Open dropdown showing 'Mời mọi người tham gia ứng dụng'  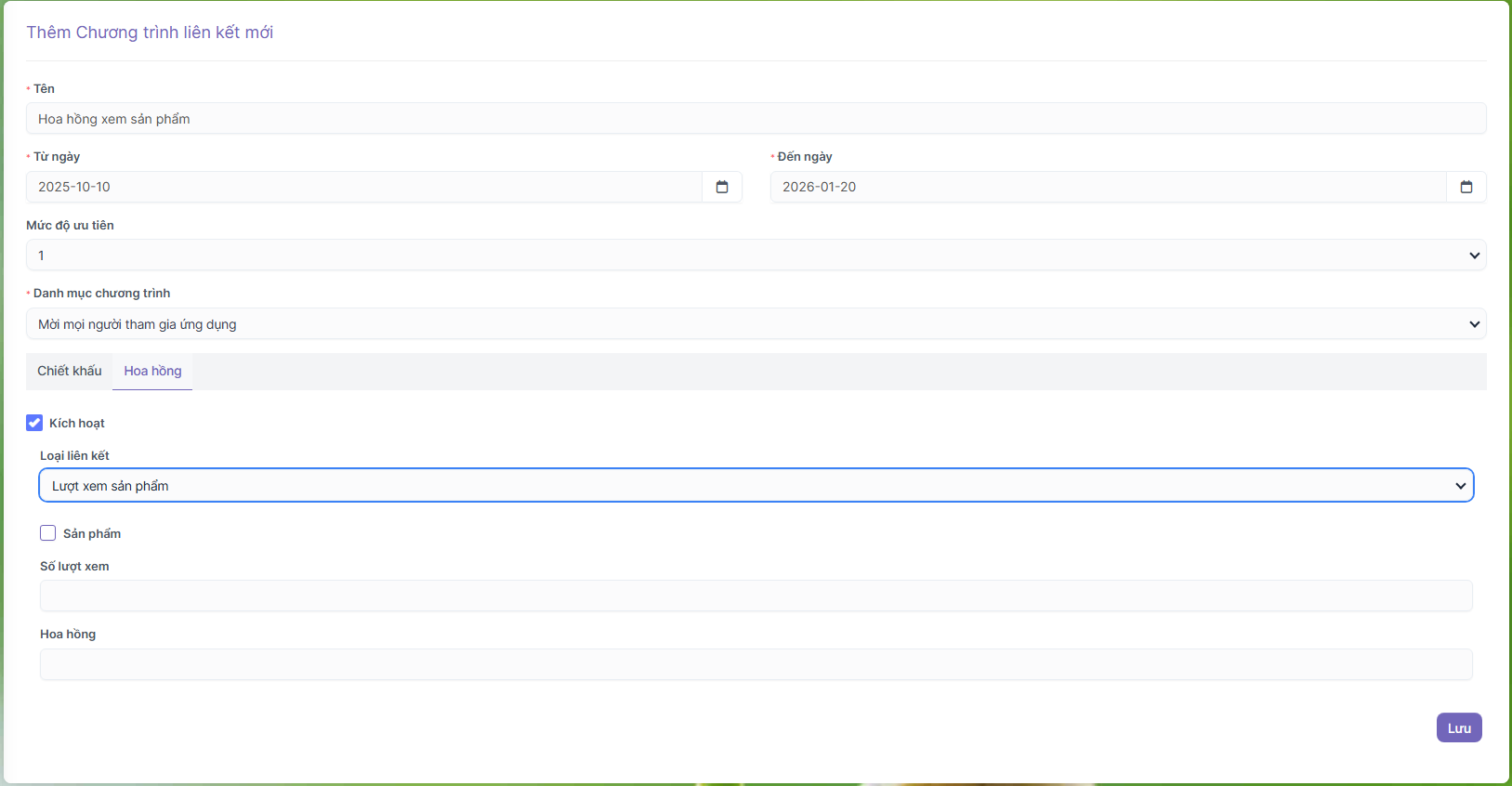click(743, 324)
